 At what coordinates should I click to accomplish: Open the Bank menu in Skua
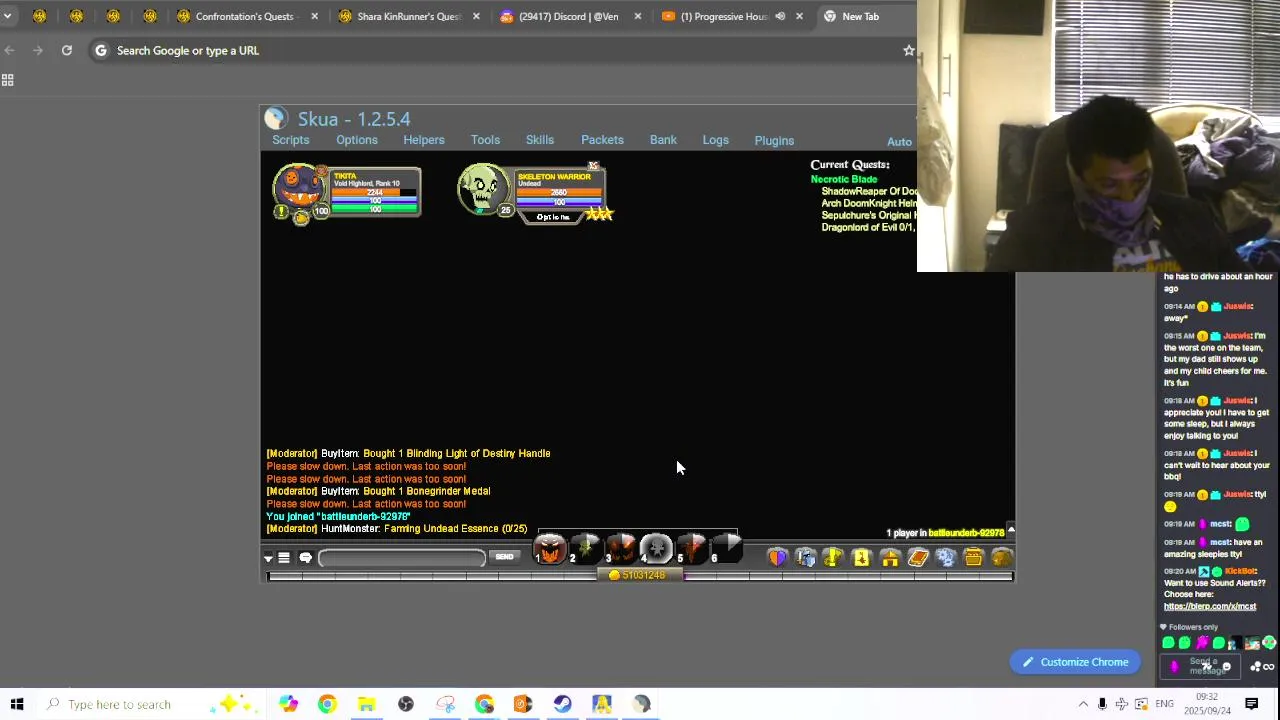(663, 140)
